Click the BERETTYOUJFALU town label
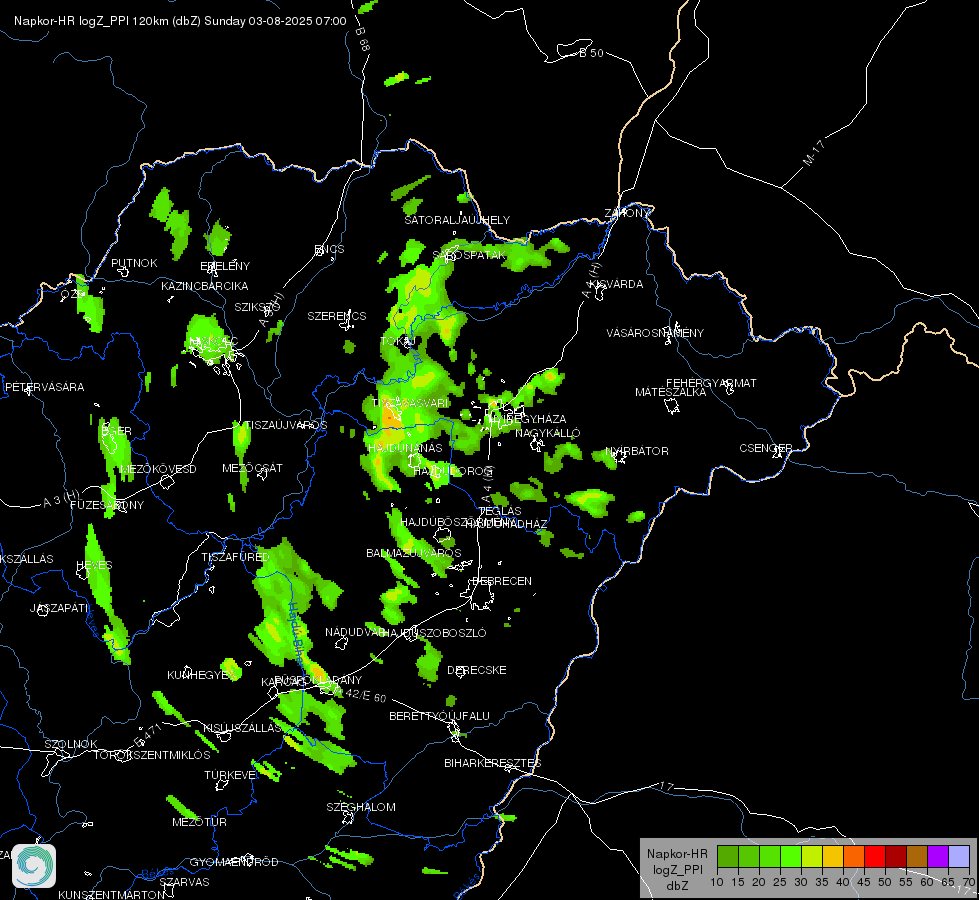 tap(440, 716)
